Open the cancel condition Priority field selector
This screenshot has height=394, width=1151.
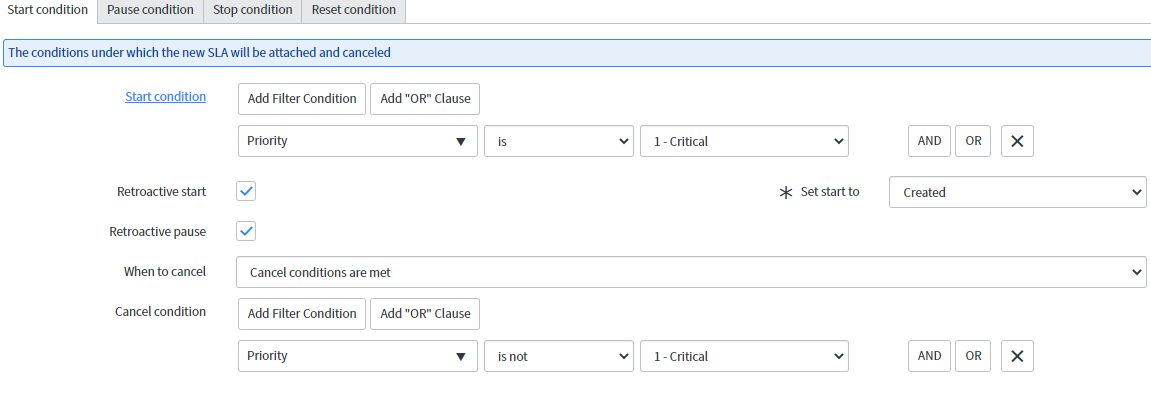(x=357, y=356)
